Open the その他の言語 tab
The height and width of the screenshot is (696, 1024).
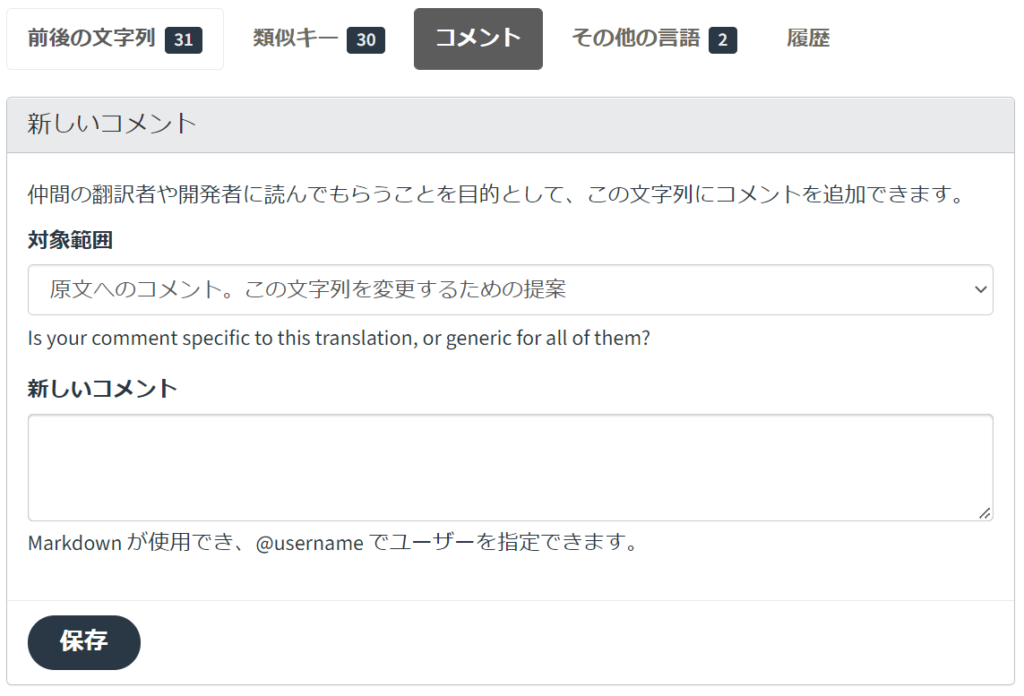click(654, 39)
